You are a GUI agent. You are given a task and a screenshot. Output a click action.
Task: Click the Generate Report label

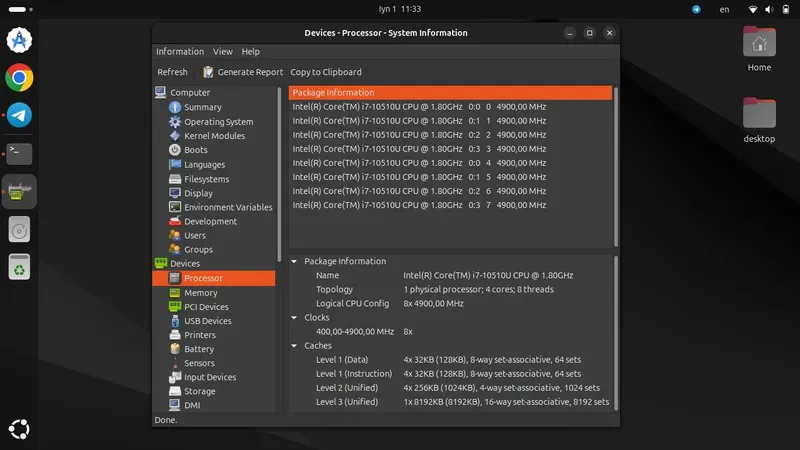tap(250, 72)
